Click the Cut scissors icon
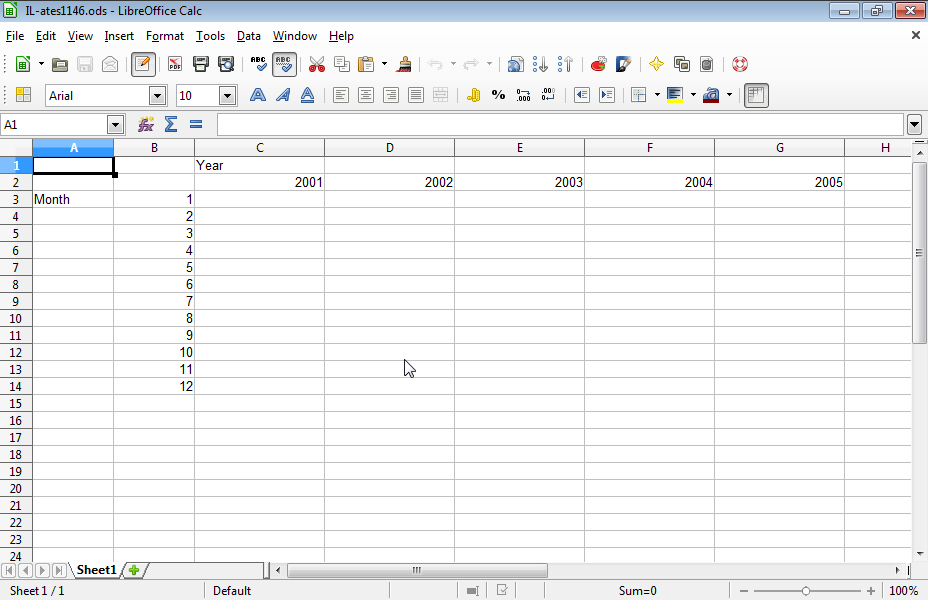 coord(317,64)
